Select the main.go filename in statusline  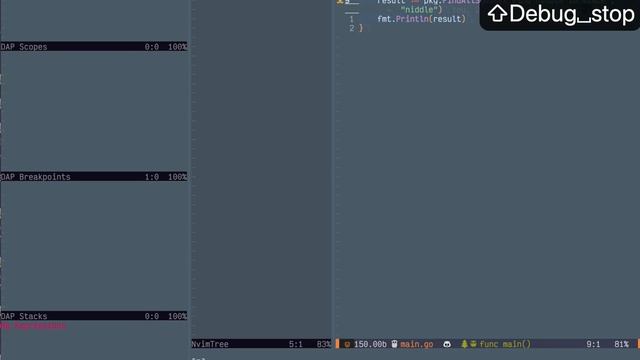coord(416,344)
